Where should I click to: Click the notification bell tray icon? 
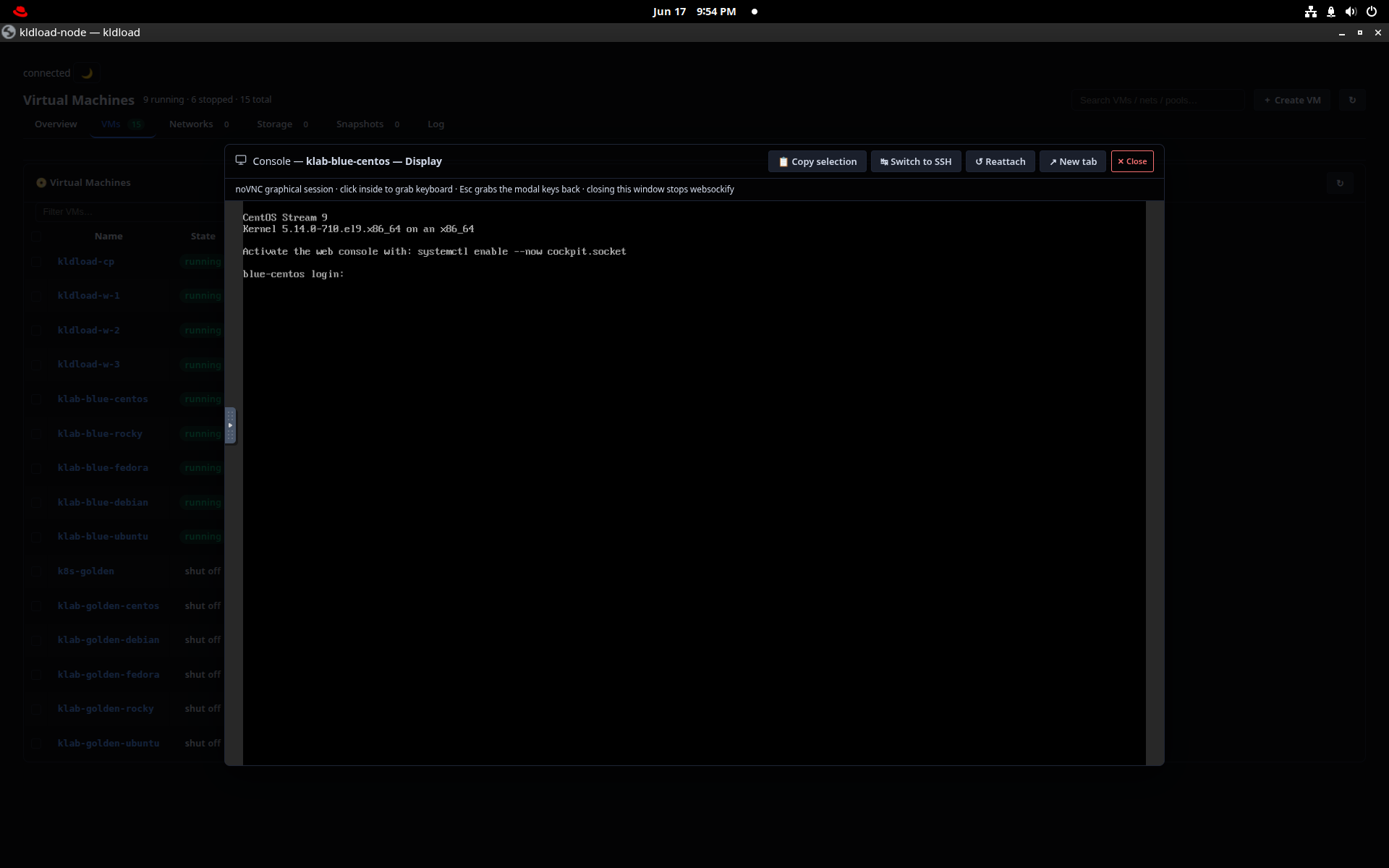1331,12
